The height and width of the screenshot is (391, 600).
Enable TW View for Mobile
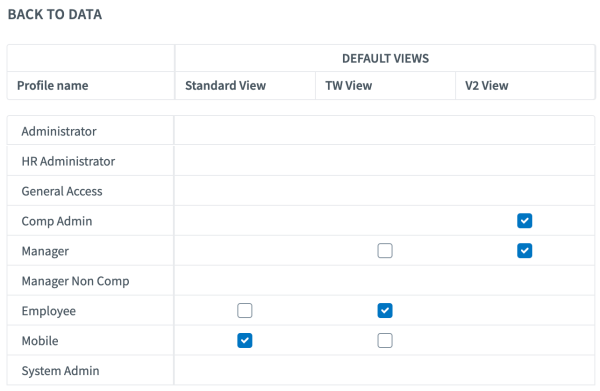[x=385, y=340]
